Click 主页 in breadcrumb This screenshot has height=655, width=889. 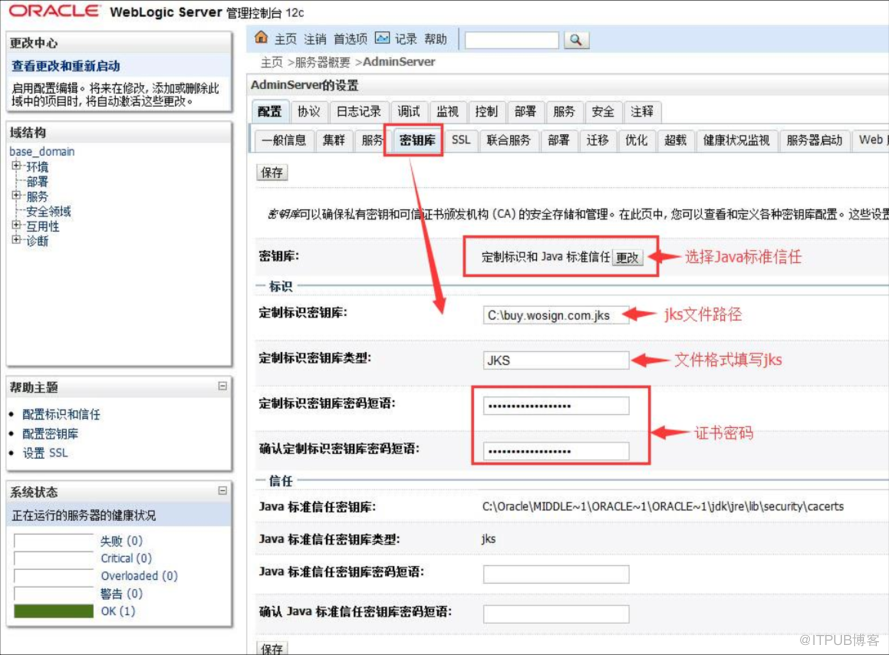[x=272, y=62]
